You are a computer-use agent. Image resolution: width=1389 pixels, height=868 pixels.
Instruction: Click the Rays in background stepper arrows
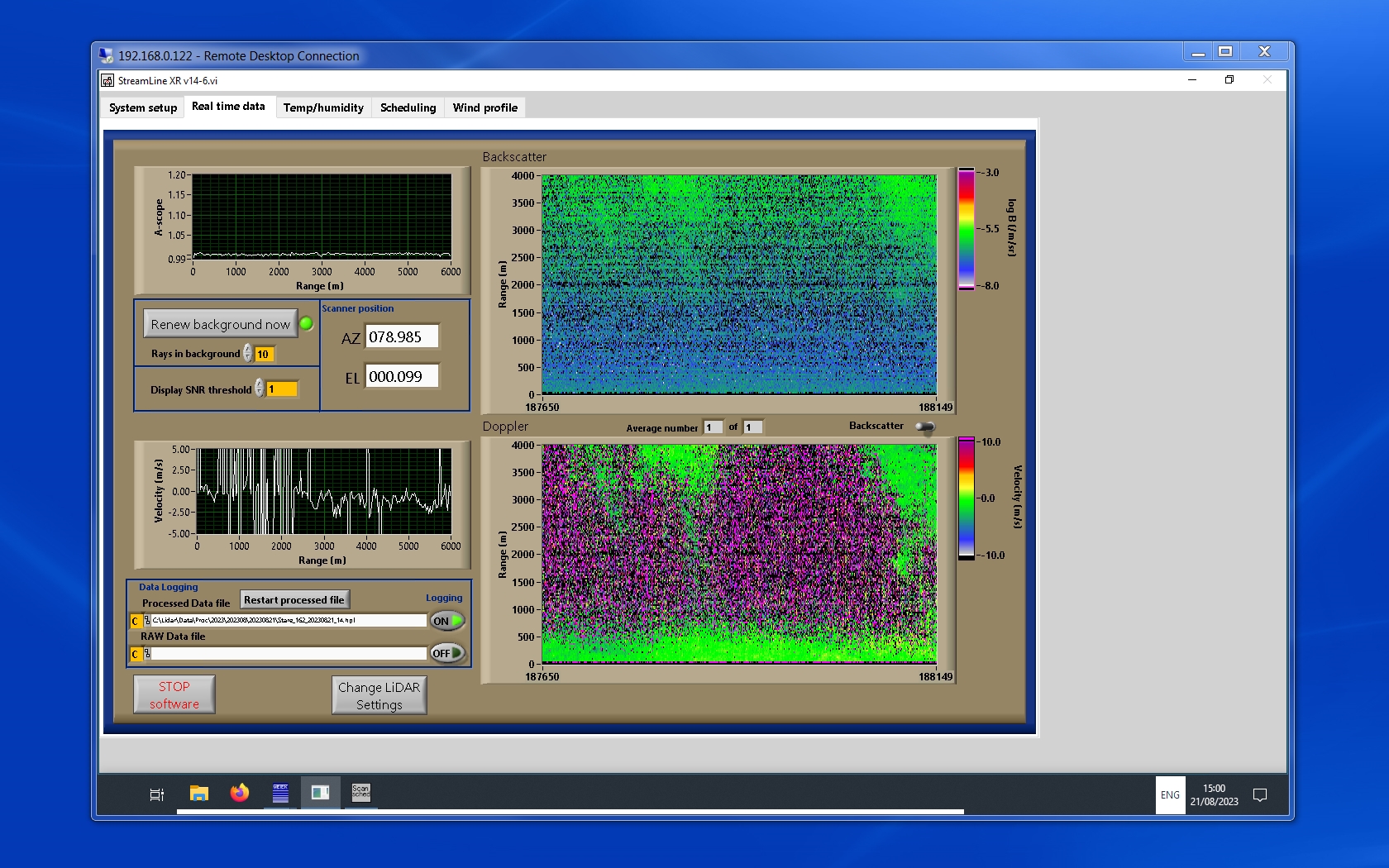click(x=247, y=354)
